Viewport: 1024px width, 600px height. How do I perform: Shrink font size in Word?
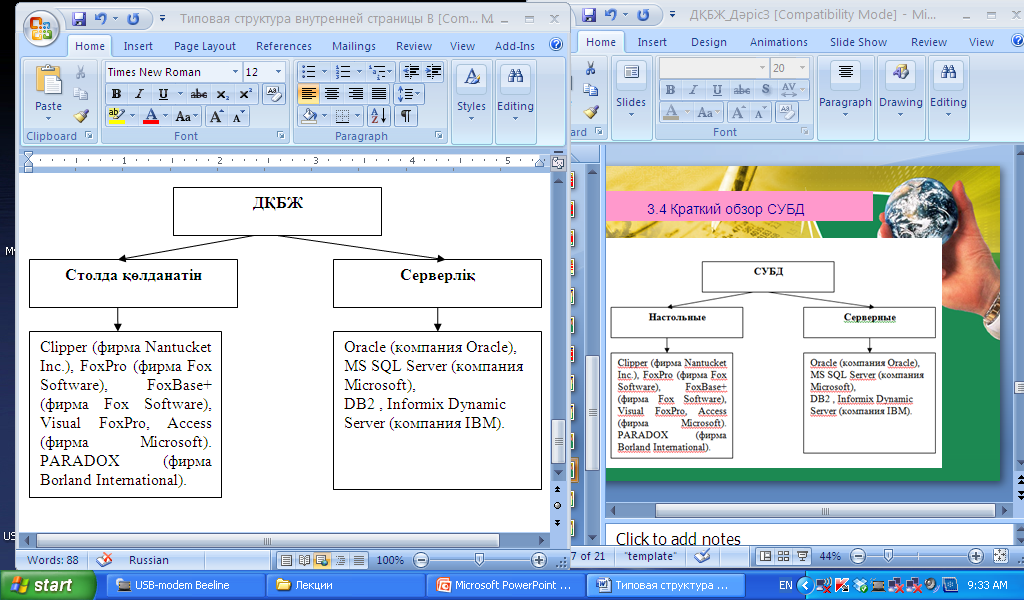238,117
